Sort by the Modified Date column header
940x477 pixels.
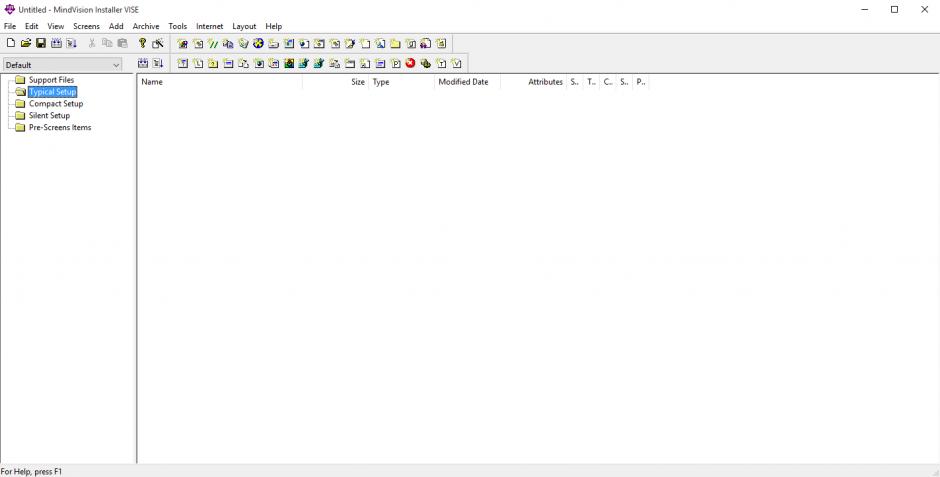(x=467, y=82)
